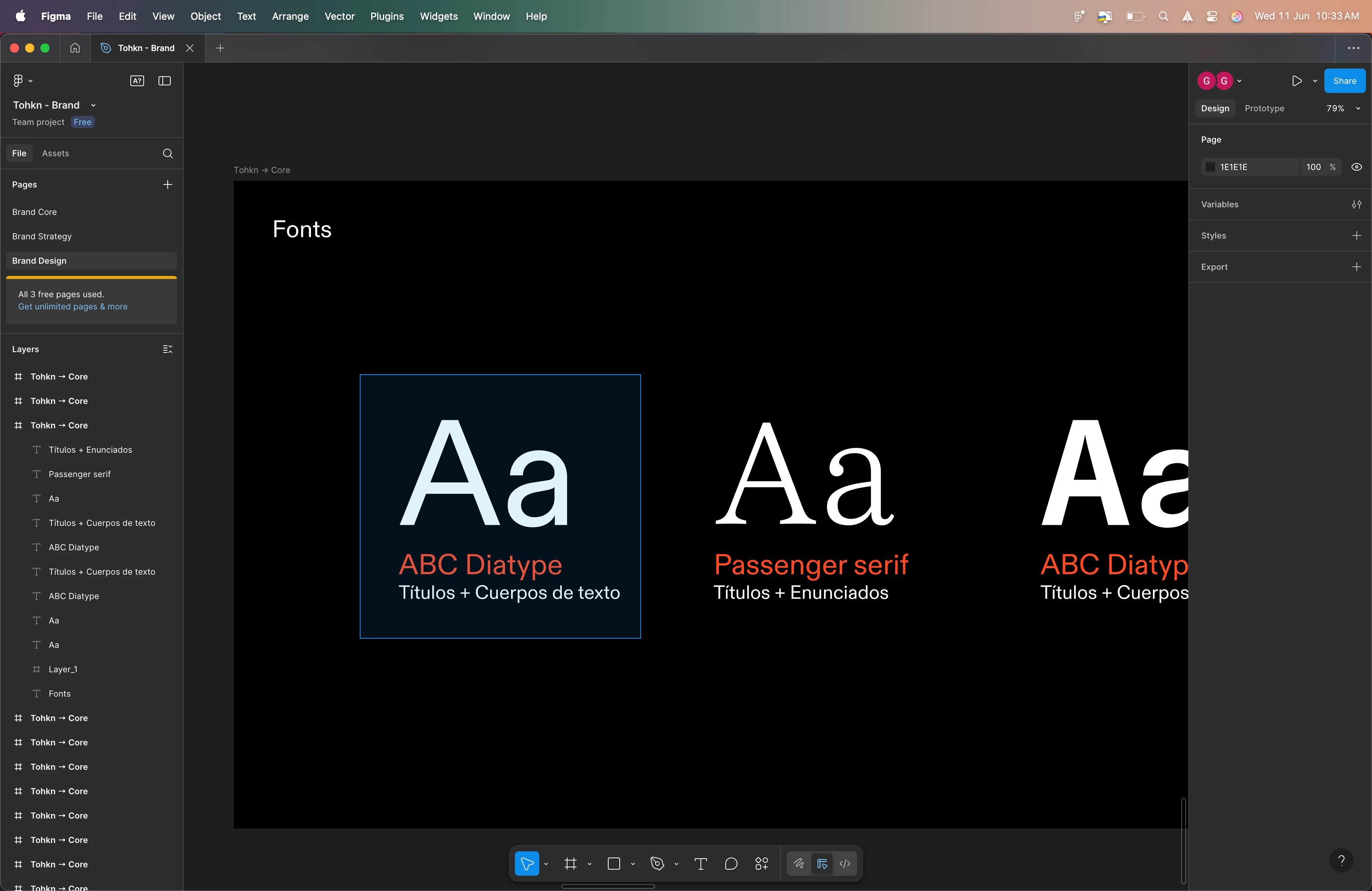The height and width of the screenshot is (891, 1372).
Task: Expand Pen tool options arrow
Action: point(676,864)
